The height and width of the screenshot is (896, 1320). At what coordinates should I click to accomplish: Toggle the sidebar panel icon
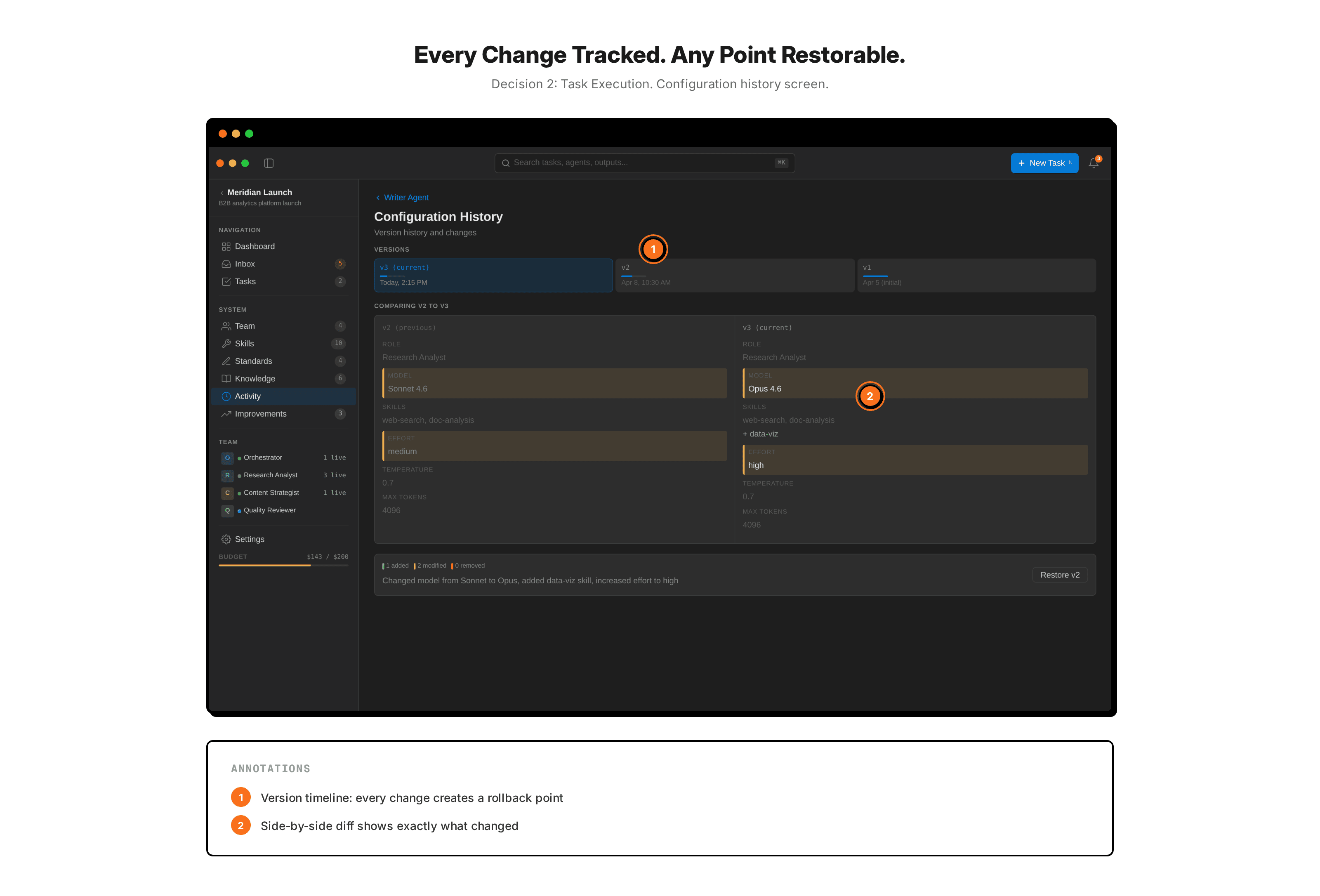click(269, 163)
